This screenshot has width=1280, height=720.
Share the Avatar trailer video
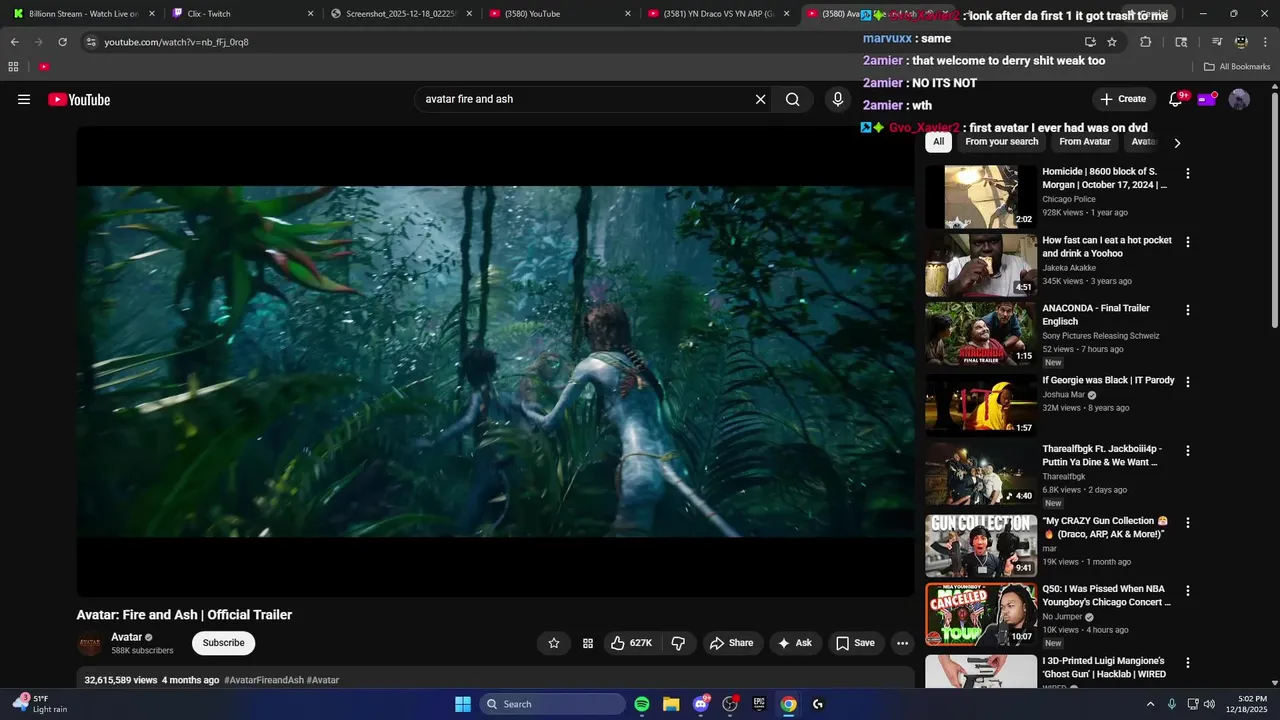(x=731, y=643)
